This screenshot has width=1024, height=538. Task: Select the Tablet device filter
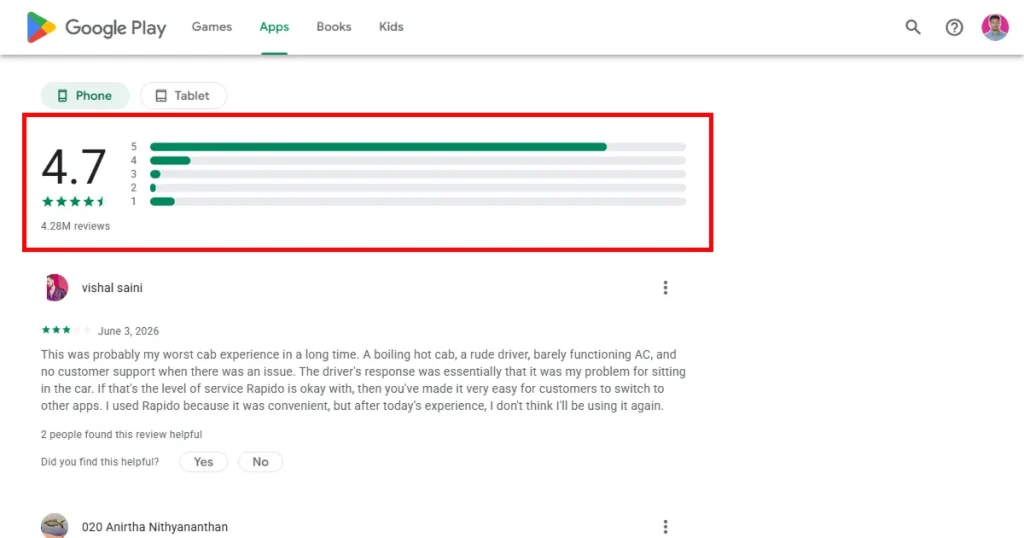[184, 95]
